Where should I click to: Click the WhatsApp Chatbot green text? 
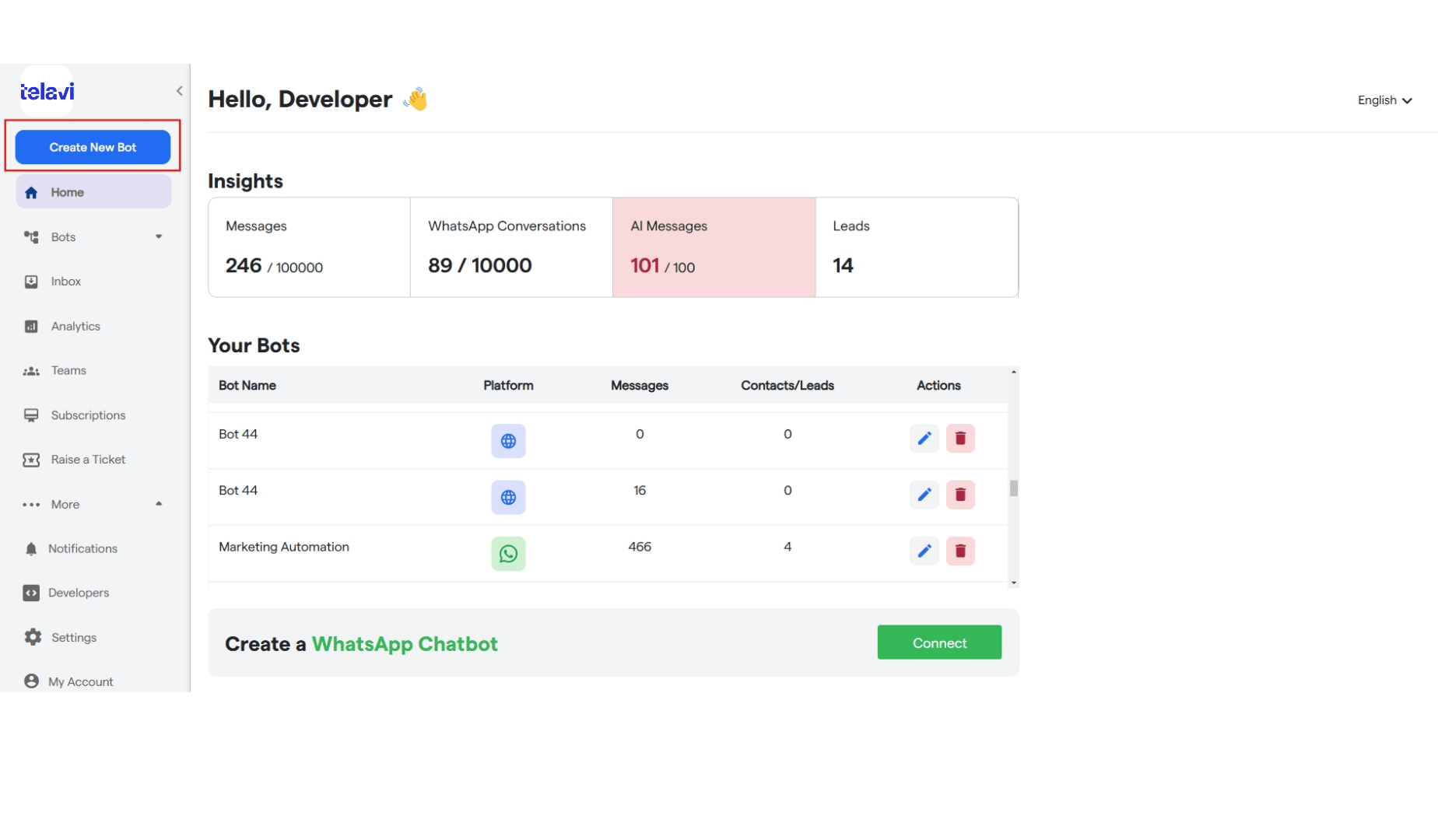point(405,644)
